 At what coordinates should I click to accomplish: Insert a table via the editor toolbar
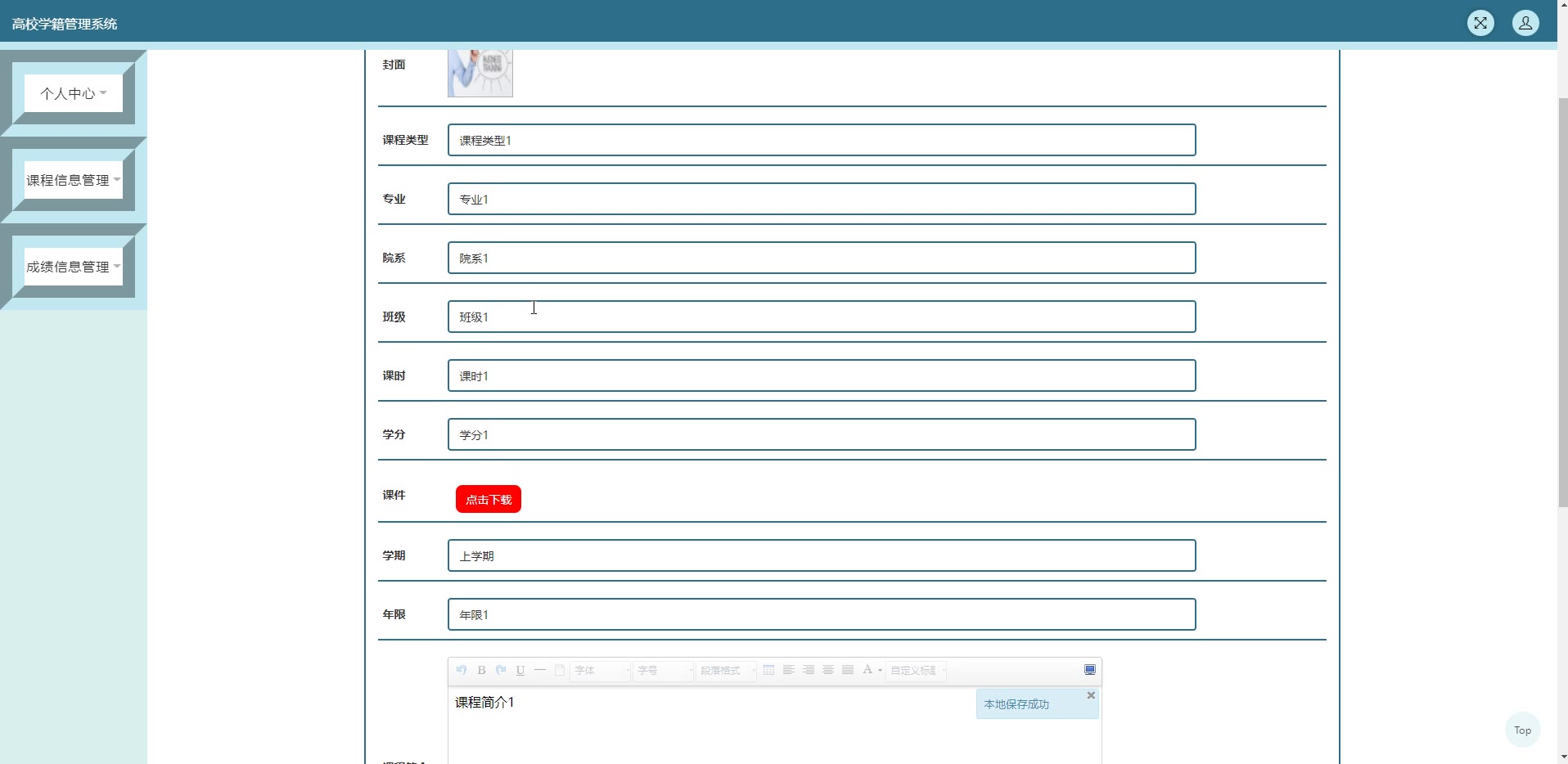768,670
